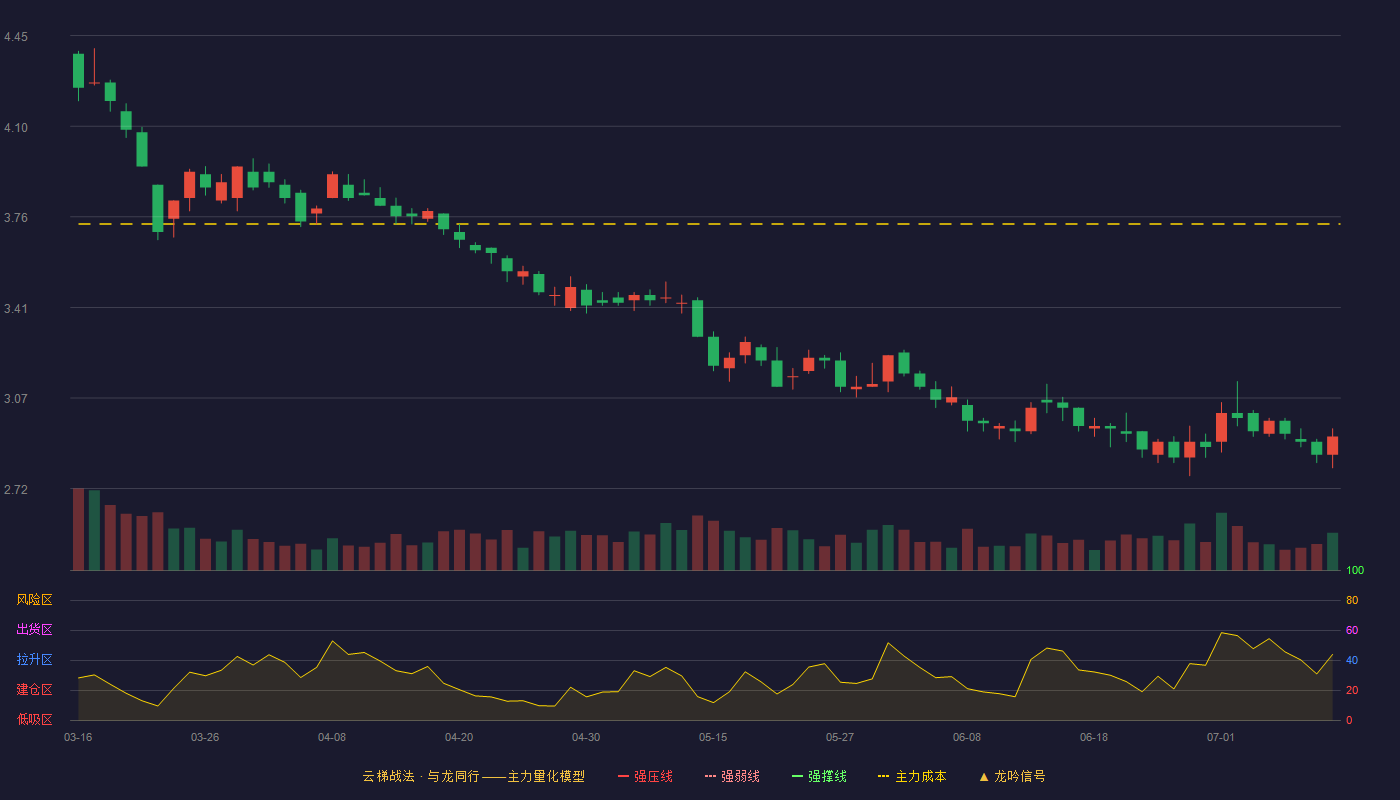The width and height of the screenshot is (1400, 800).
Task: Click the tall red candlestick near 07-01
Action: (1221, 427)
